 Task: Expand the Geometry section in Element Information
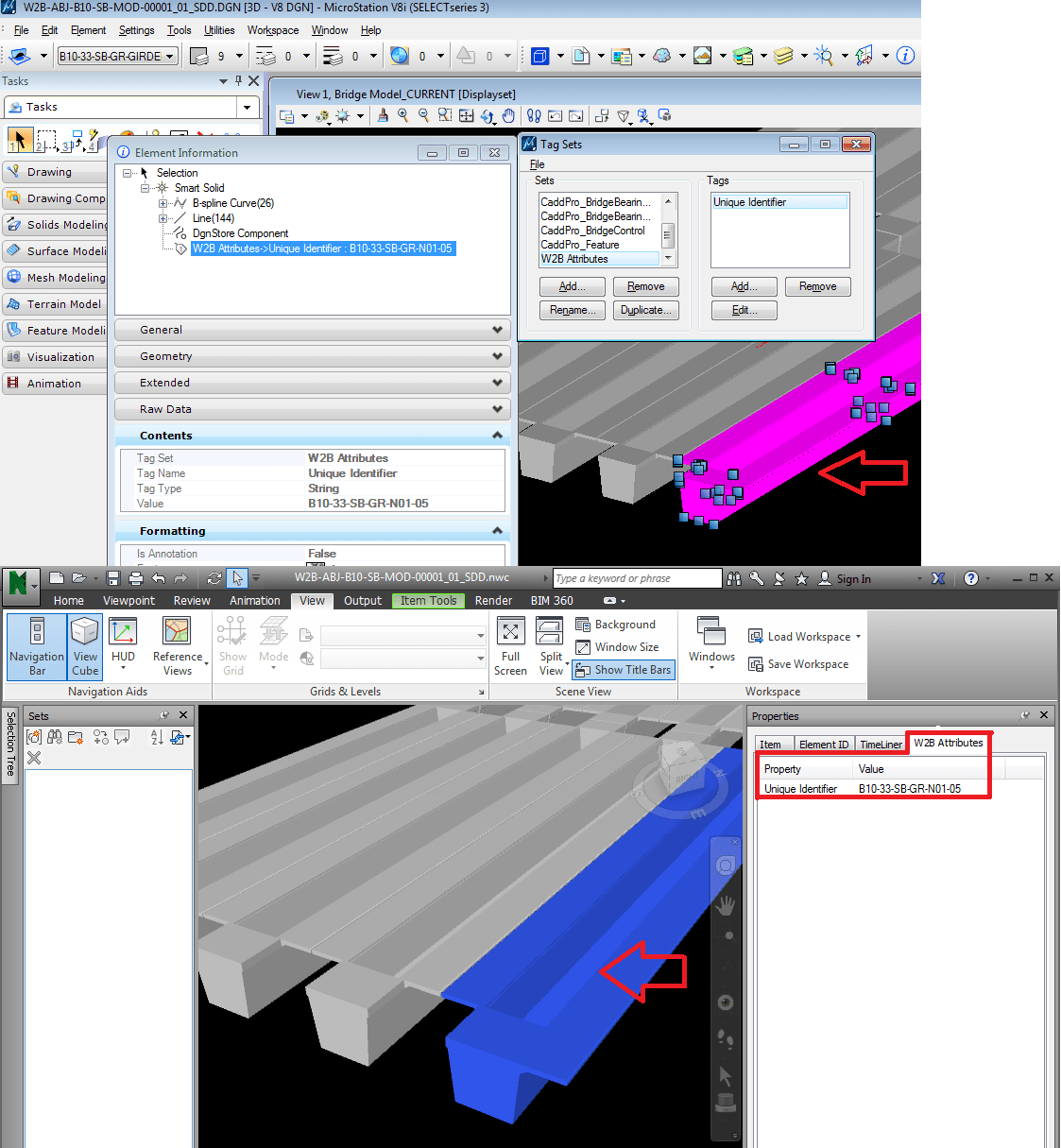point(312,356)
